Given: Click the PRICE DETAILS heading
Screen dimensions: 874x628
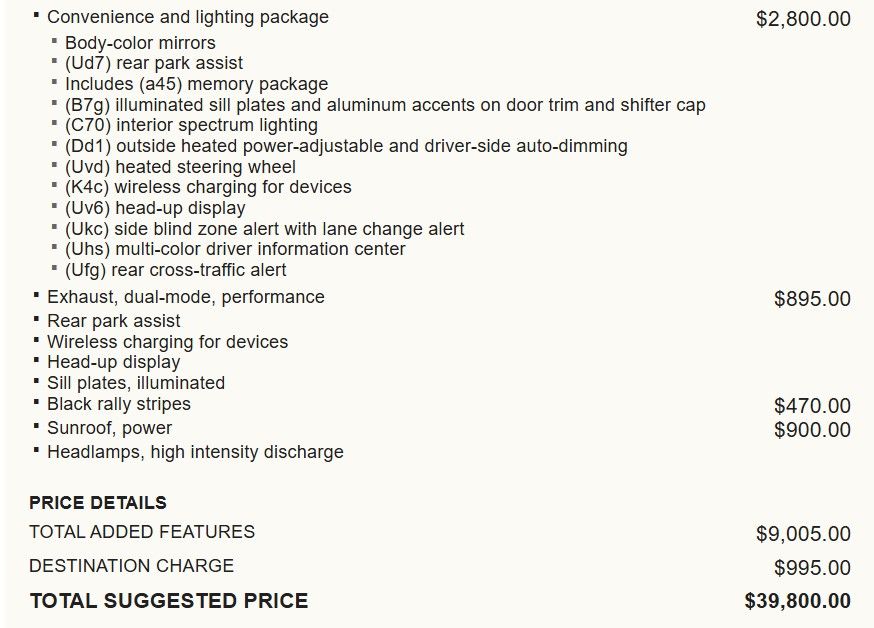Looking at the screenshot, I should coord(98,503).
